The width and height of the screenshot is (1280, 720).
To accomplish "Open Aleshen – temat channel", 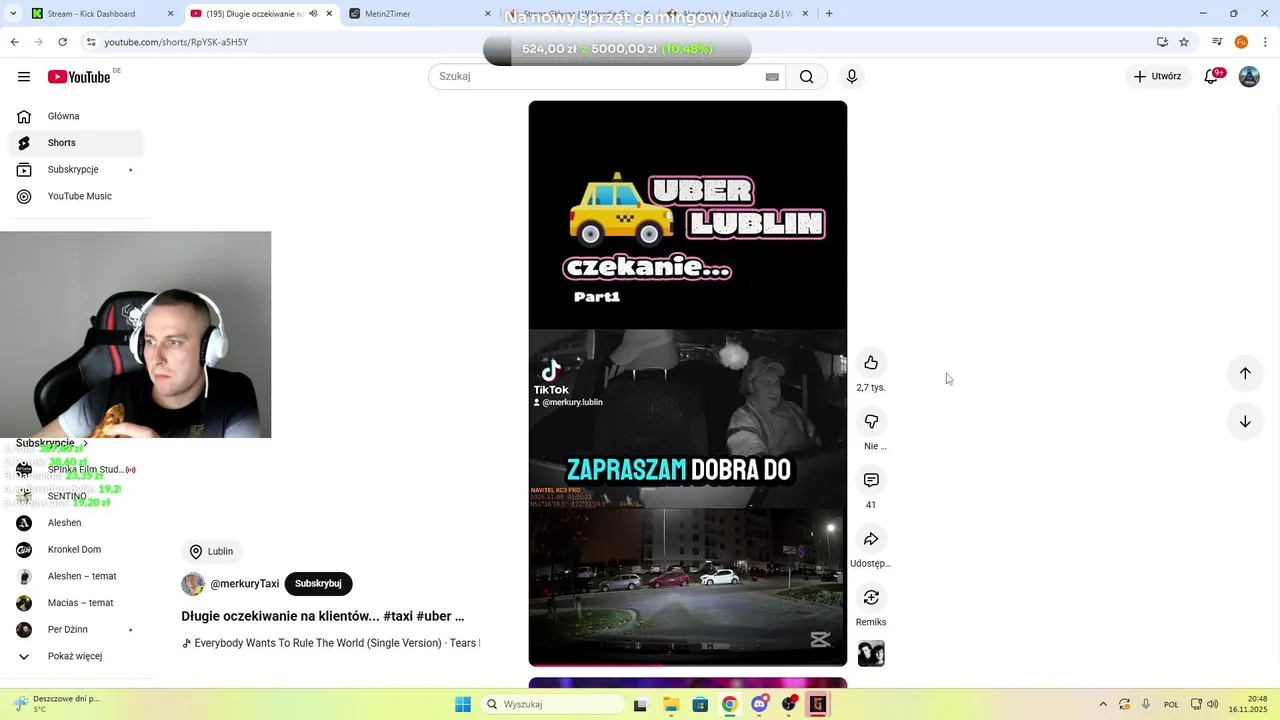I will 76,576.
